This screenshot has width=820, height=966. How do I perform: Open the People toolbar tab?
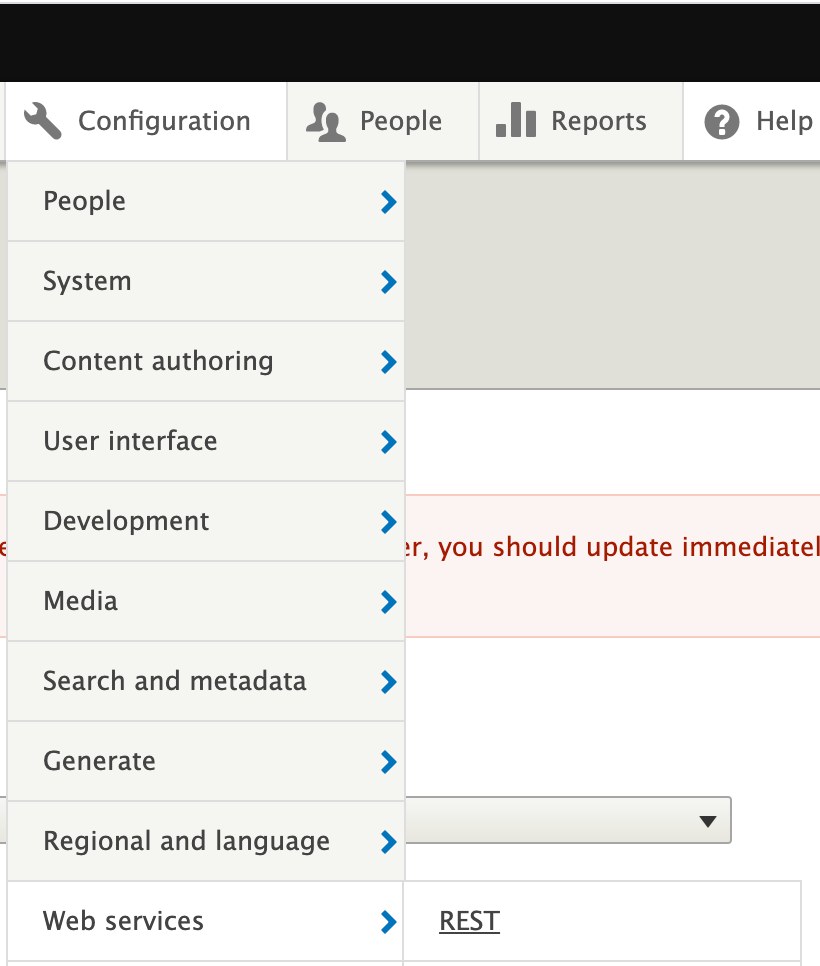tap(383, 121)
